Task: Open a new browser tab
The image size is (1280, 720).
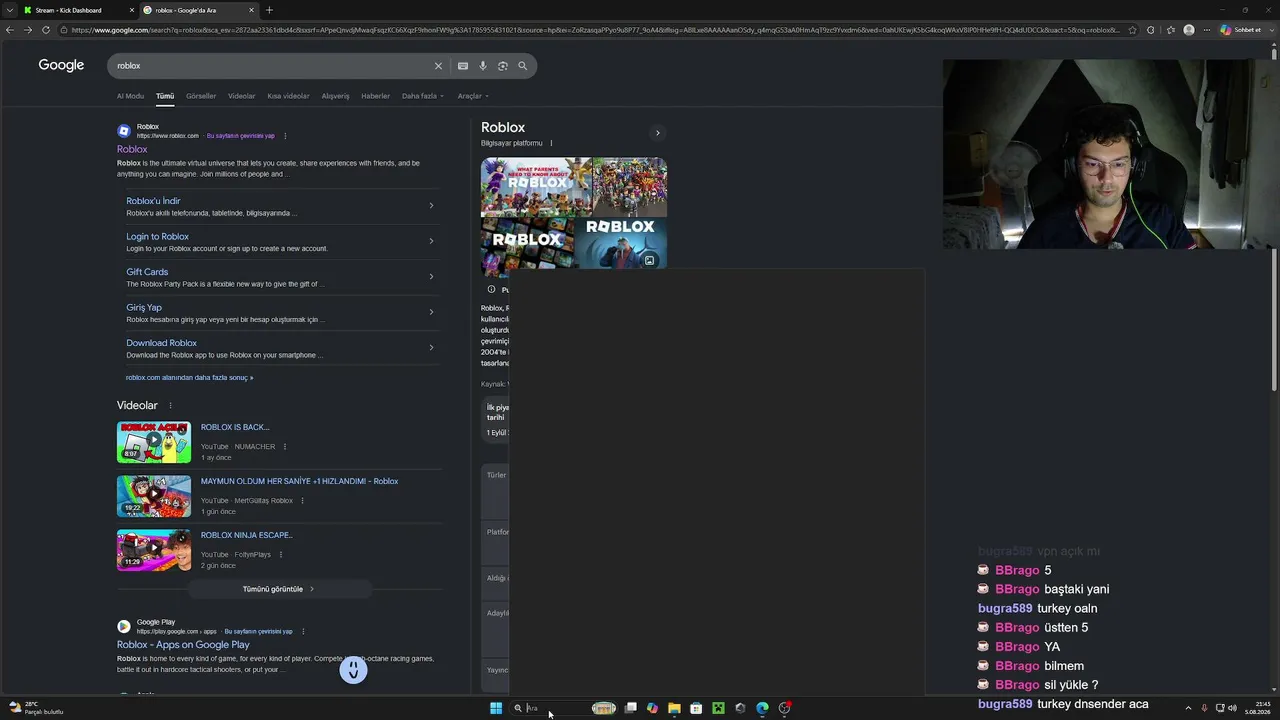Action: click(x=269, y=10)
